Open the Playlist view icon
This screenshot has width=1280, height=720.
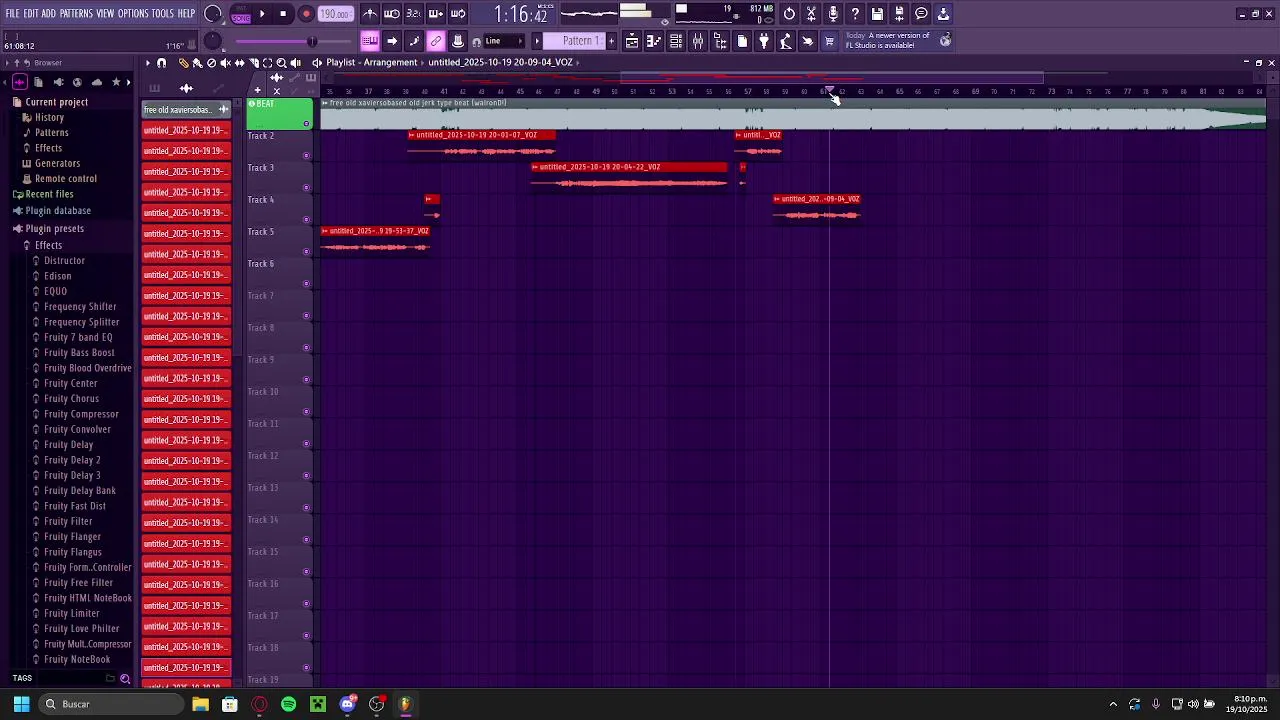pyautogui.click(x=632, y=41)
